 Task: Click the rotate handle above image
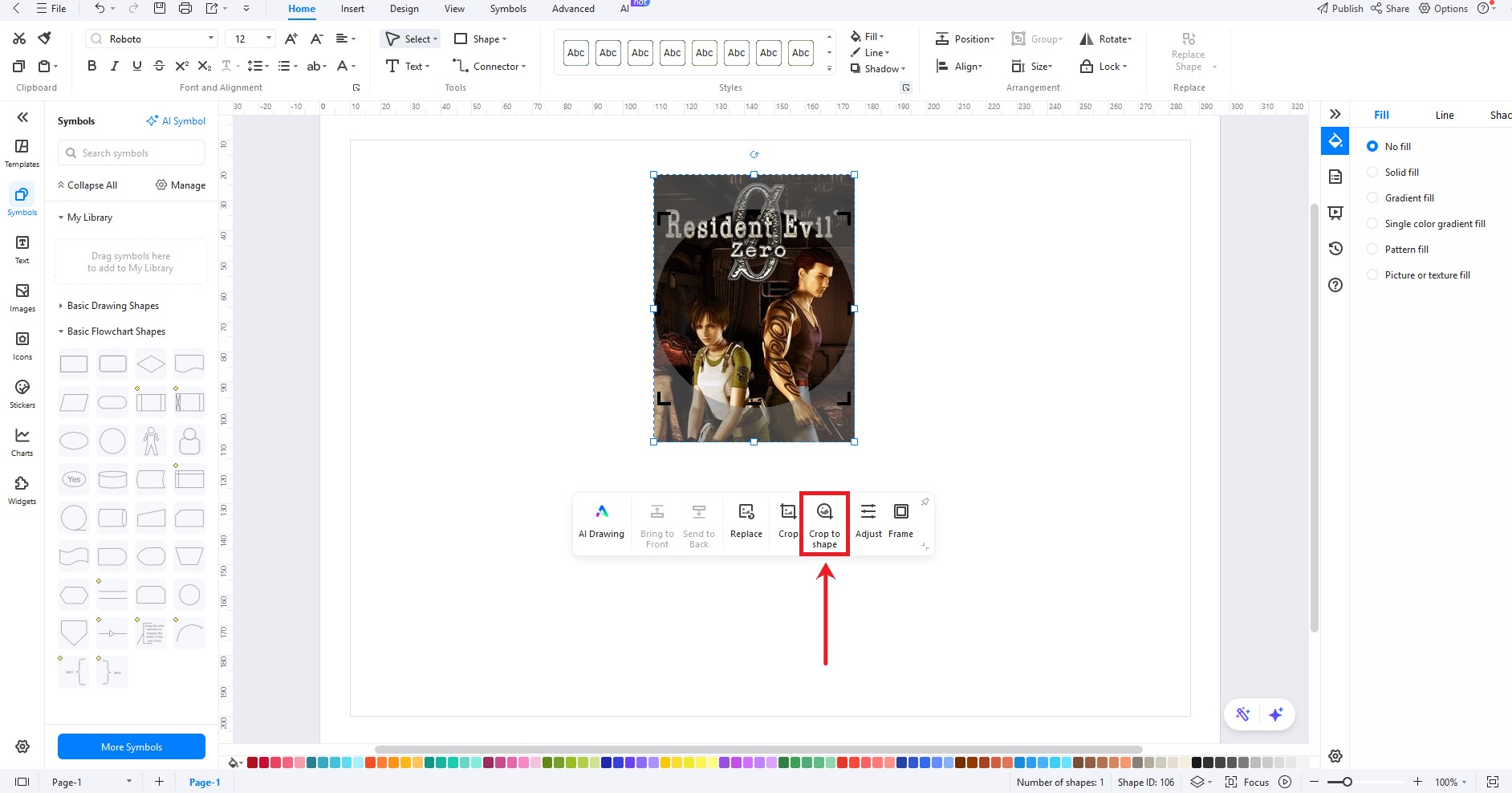(x=754, y=155)
